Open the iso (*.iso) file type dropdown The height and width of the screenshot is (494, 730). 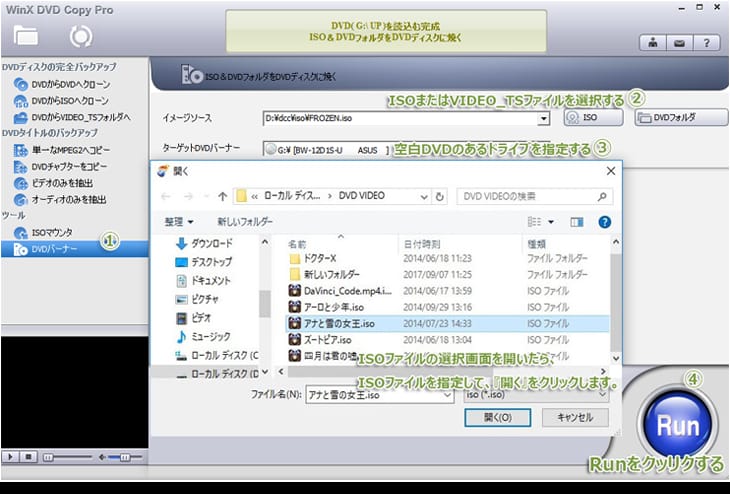pyautogui.click(x=535, y=395)
